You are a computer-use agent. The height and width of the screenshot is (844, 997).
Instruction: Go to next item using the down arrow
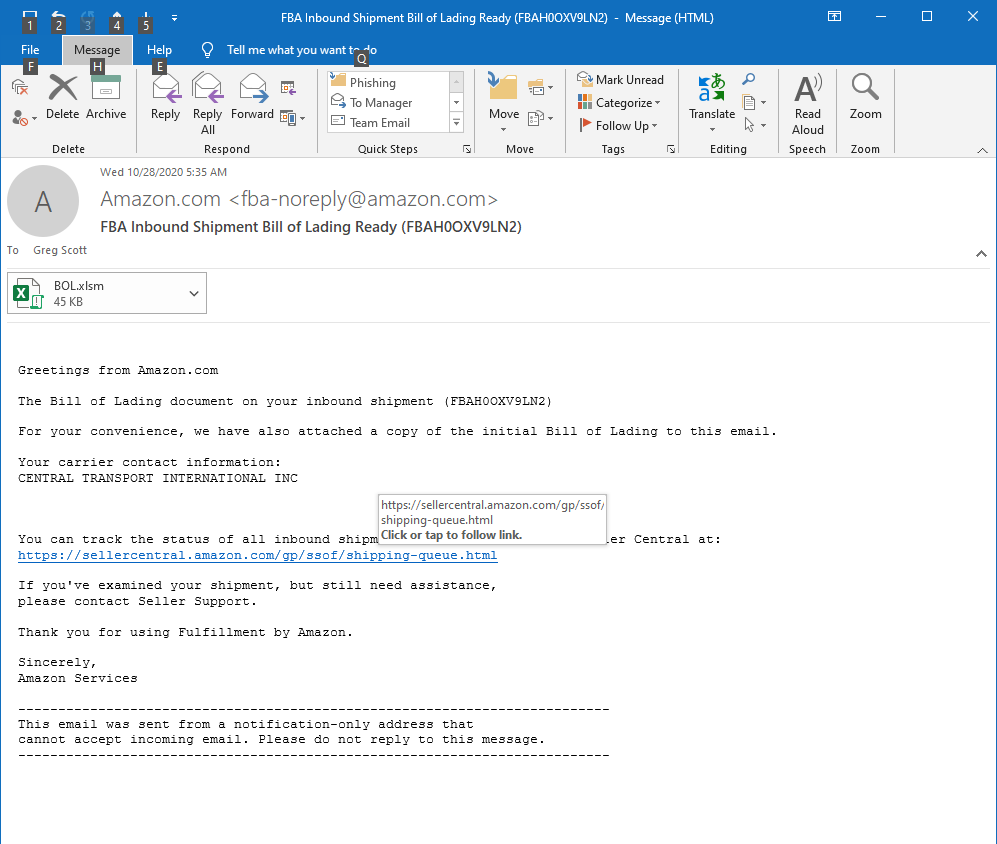146,17
